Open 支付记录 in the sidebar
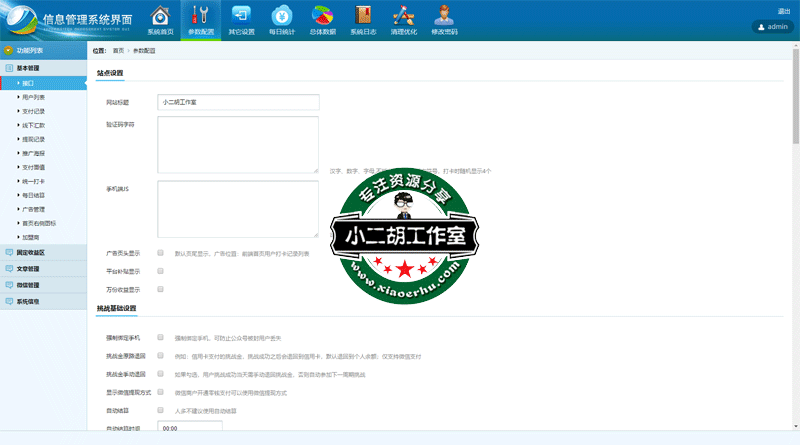The image size is (800, 445). [33, 111]
